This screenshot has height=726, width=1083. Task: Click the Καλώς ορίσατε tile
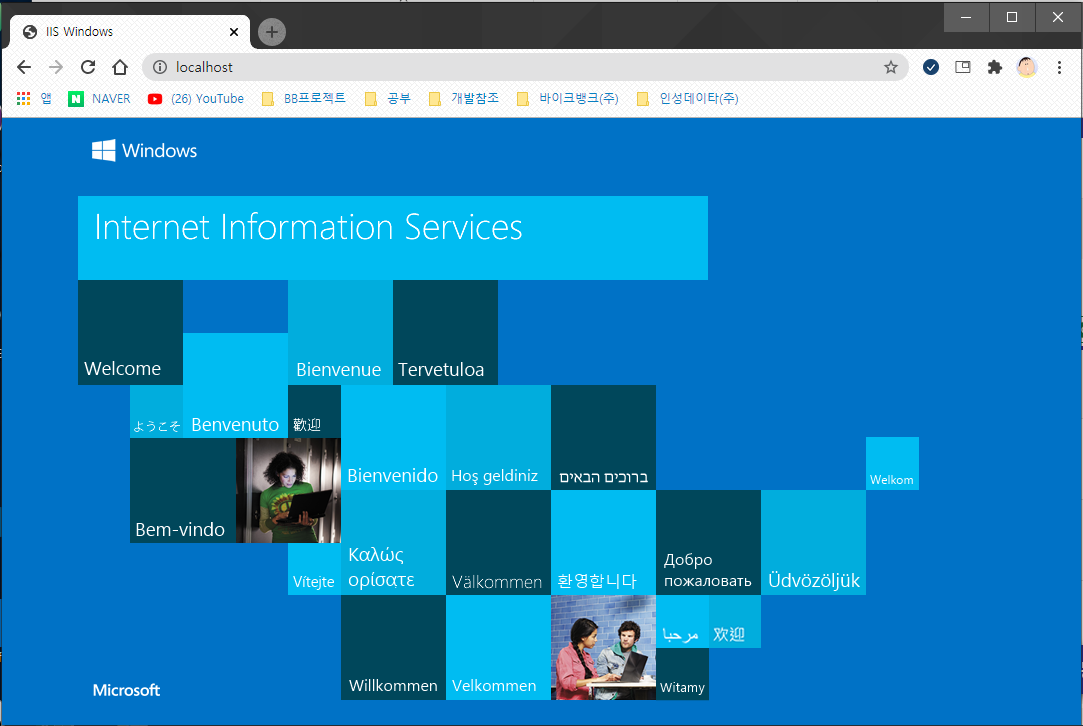point(394,543)
